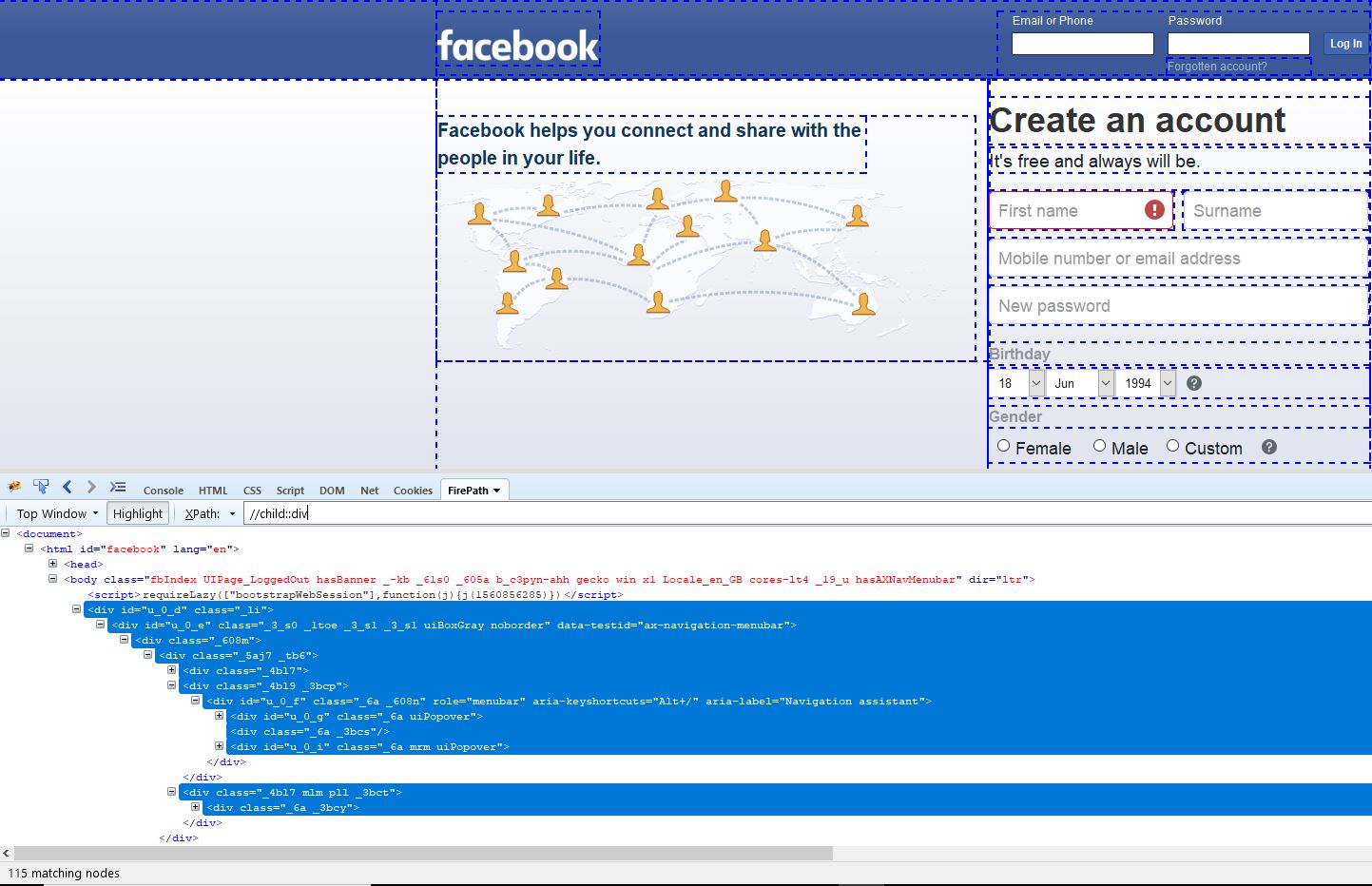Click the red error icon in First name
Screen dimensions: 1372x886
1154,210
